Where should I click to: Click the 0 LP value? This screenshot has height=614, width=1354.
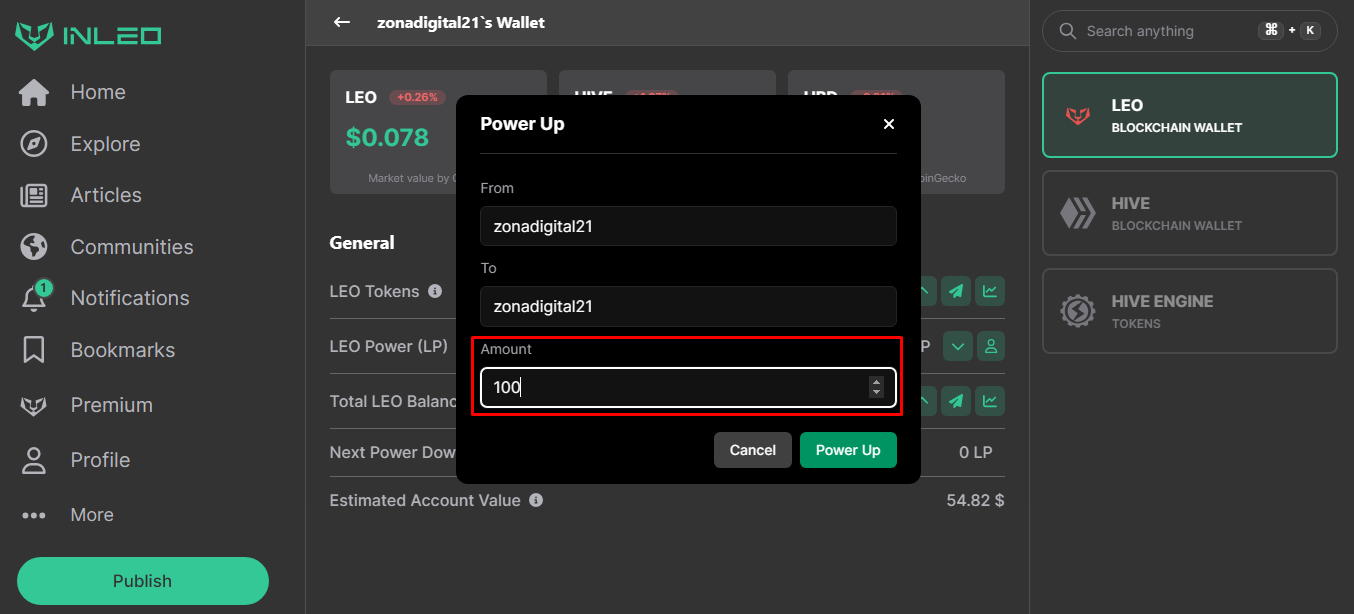976,452
